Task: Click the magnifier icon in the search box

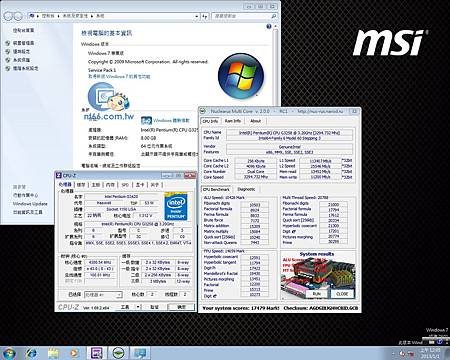Action: [x=273, y=16]
